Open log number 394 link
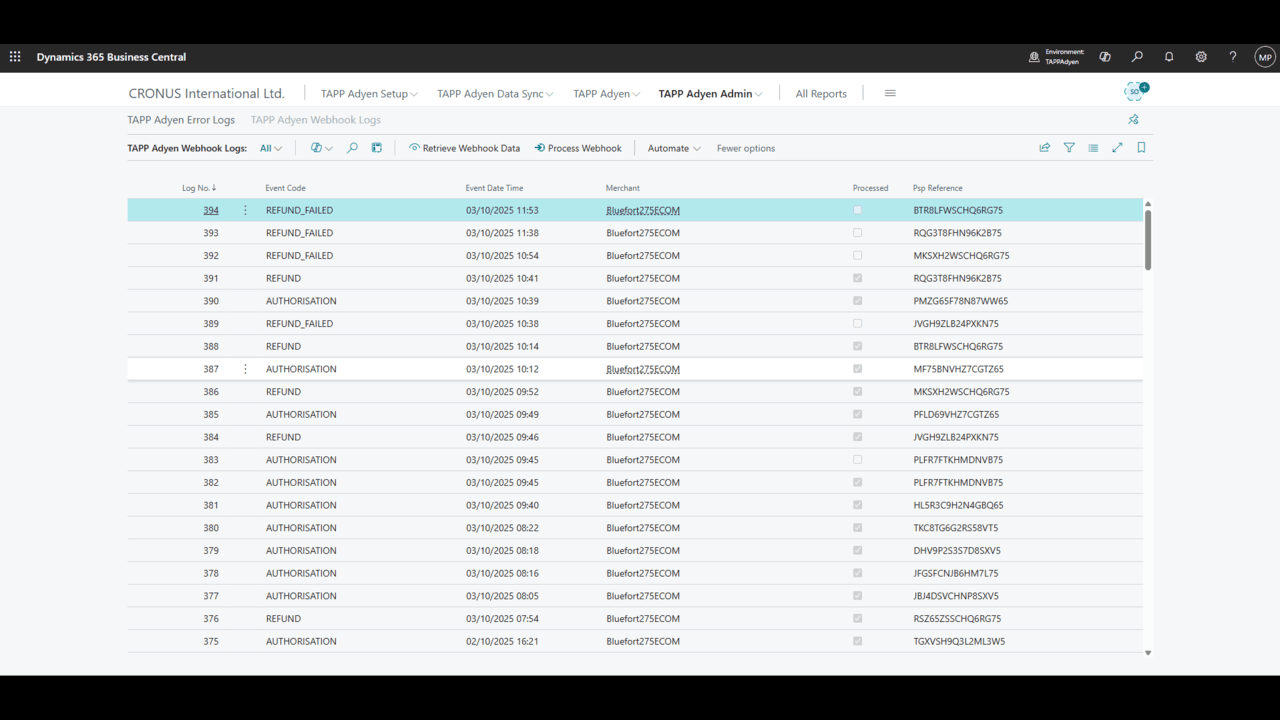This screenshot has width=1280, height=720. tap(211, 210)
